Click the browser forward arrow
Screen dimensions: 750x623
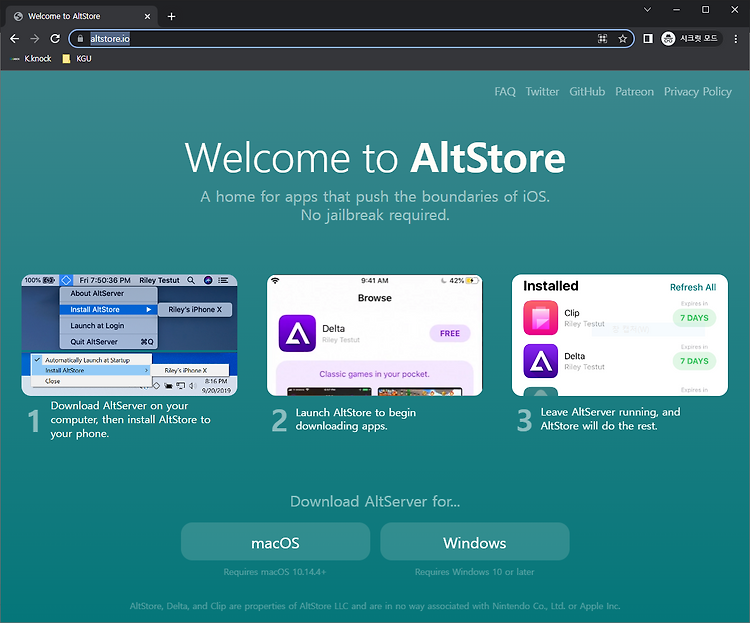pyautogui.click(x=34, y=39)
